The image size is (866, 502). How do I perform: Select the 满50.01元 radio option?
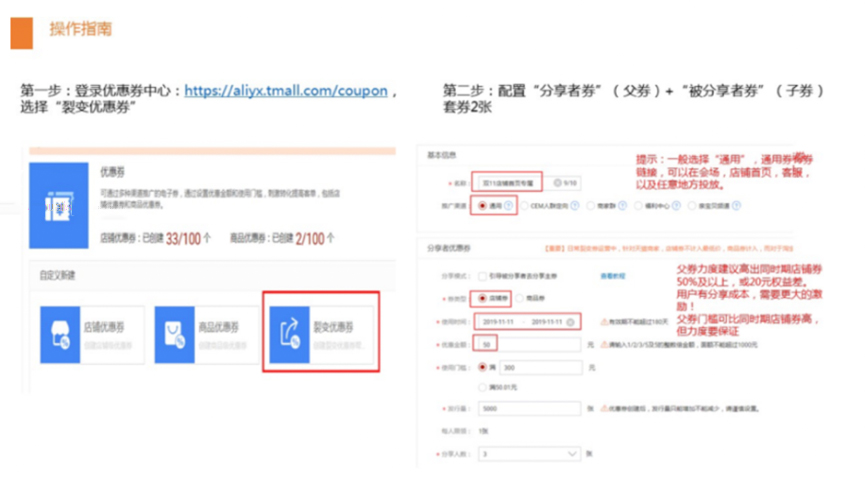(482, 387)
